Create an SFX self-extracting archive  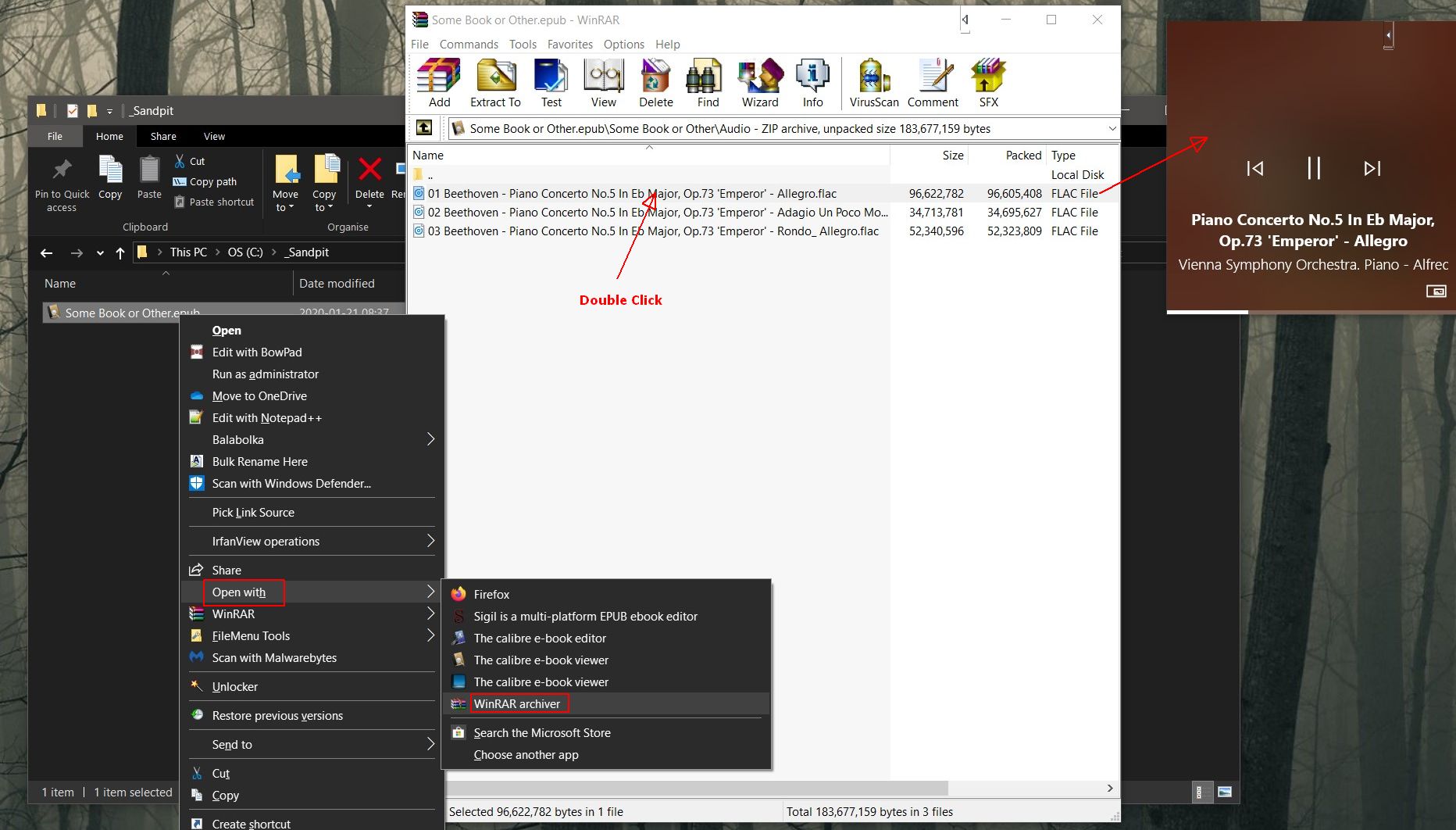988,83
